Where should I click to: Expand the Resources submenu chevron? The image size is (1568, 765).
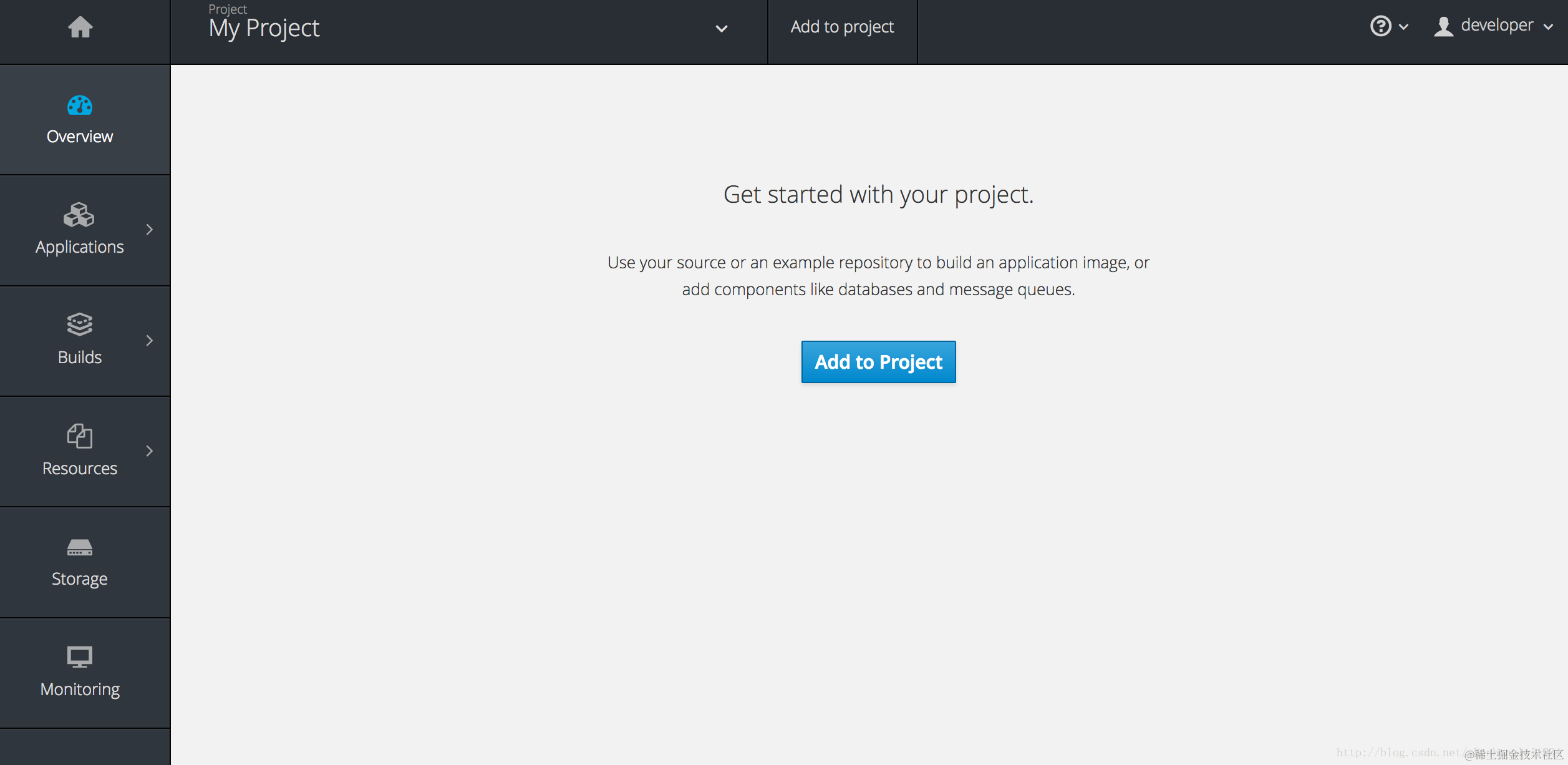(150, 451)
